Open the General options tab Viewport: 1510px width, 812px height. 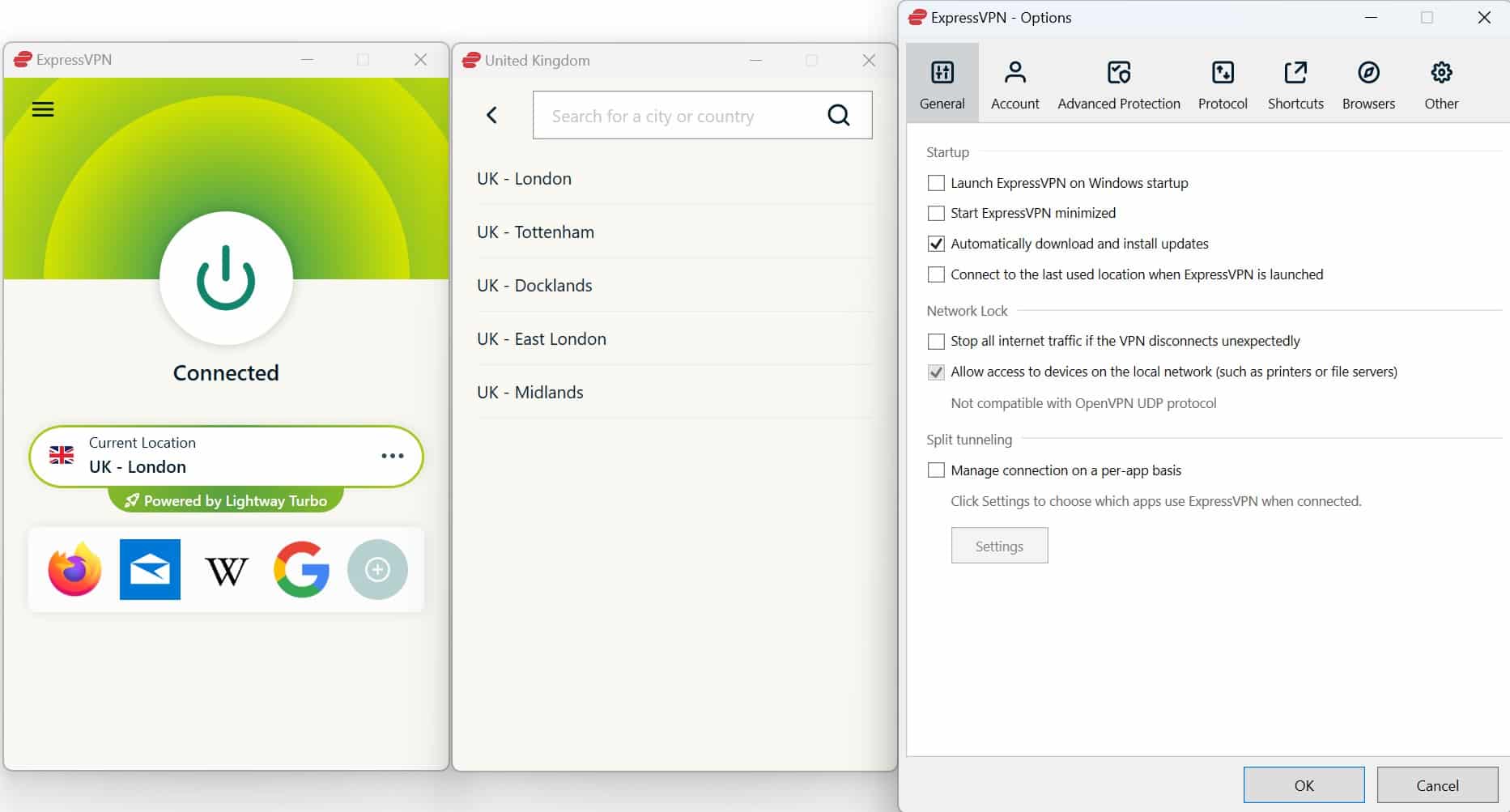click(942, 83)
